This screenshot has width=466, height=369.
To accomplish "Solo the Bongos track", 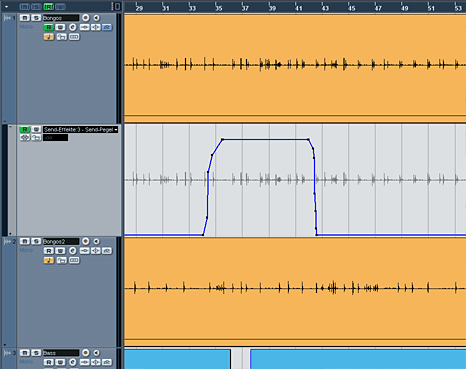I will pyautogui.click(x=36, y=18).
